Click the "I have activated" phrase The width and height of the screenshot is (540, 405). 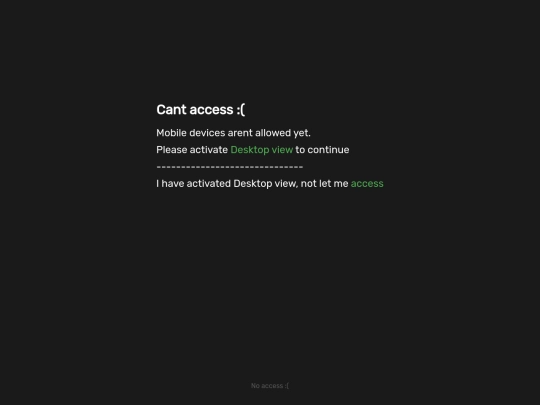click(x=193, y=184)
